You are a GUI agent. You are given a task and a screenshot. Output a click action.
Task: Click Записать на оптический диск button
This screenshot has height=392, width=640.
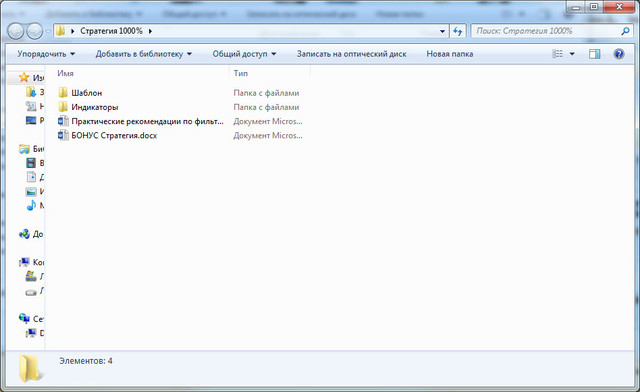pos(351,54)
